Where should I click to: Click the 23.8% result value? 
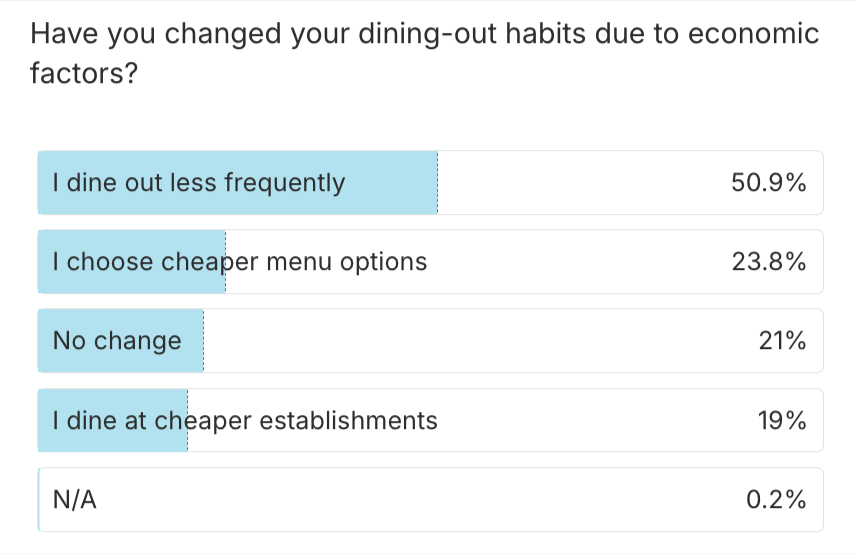(x=769, y=262)
